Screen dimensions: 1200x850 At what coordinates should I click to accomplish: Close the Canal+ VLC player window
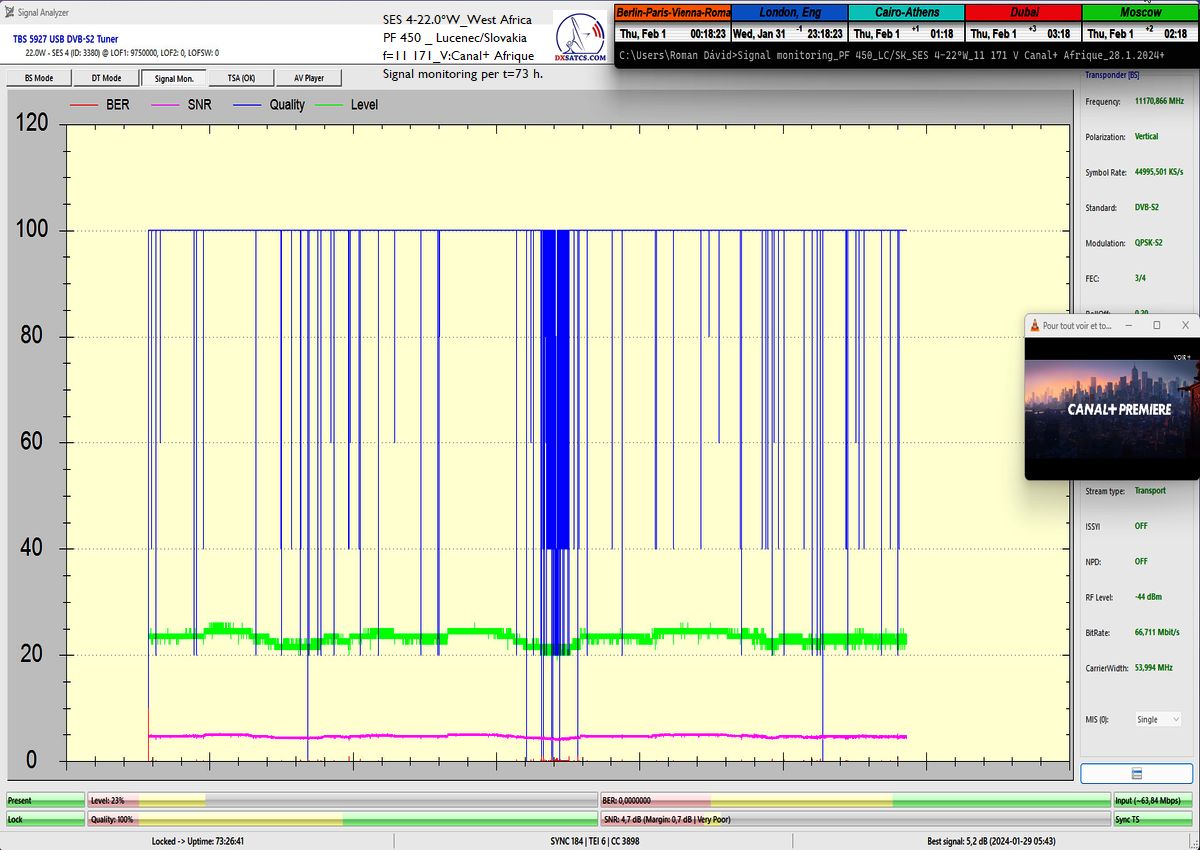coord(1185,325)
